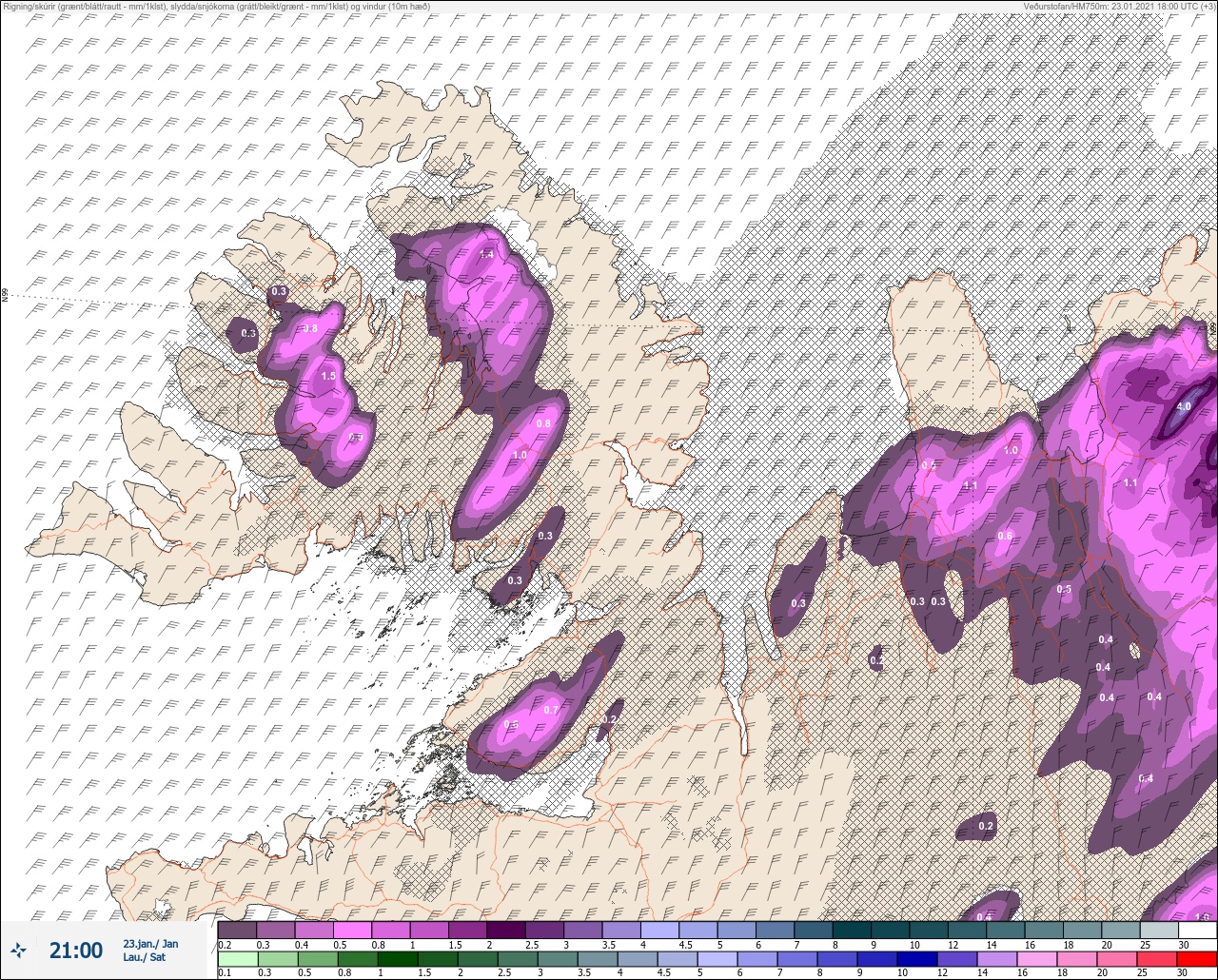
Task: Click the map title text starting 'Rigning/skúrir'
Action: [217, 6]
